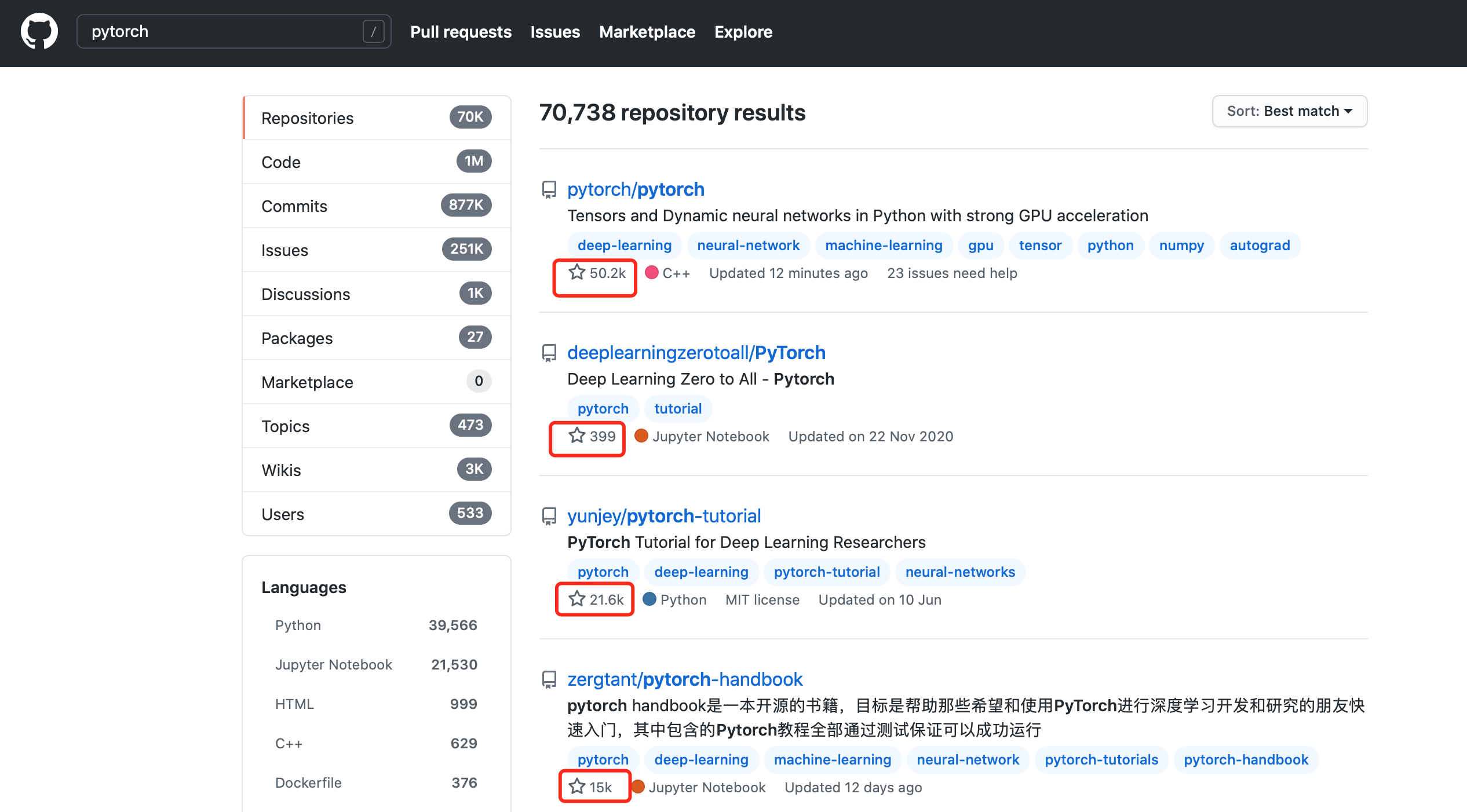Click the tensor topic tag

(1041, 246)
